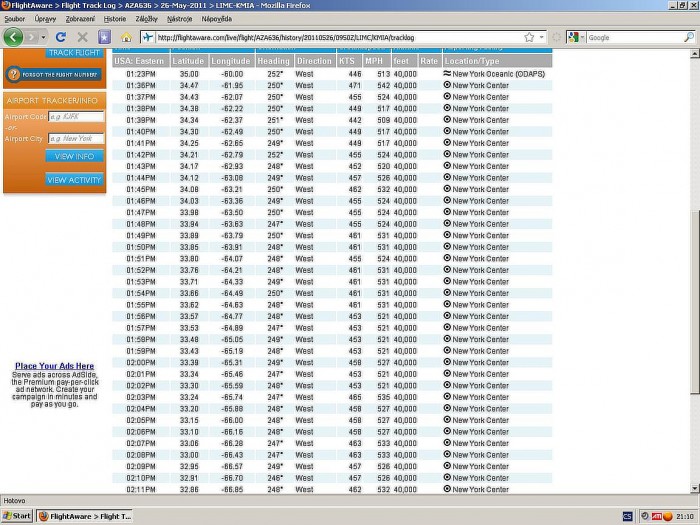The height and width of the screenshot is (525, 700).
Task: Open the Google search engine selector
Action: [x=576, y=38]
